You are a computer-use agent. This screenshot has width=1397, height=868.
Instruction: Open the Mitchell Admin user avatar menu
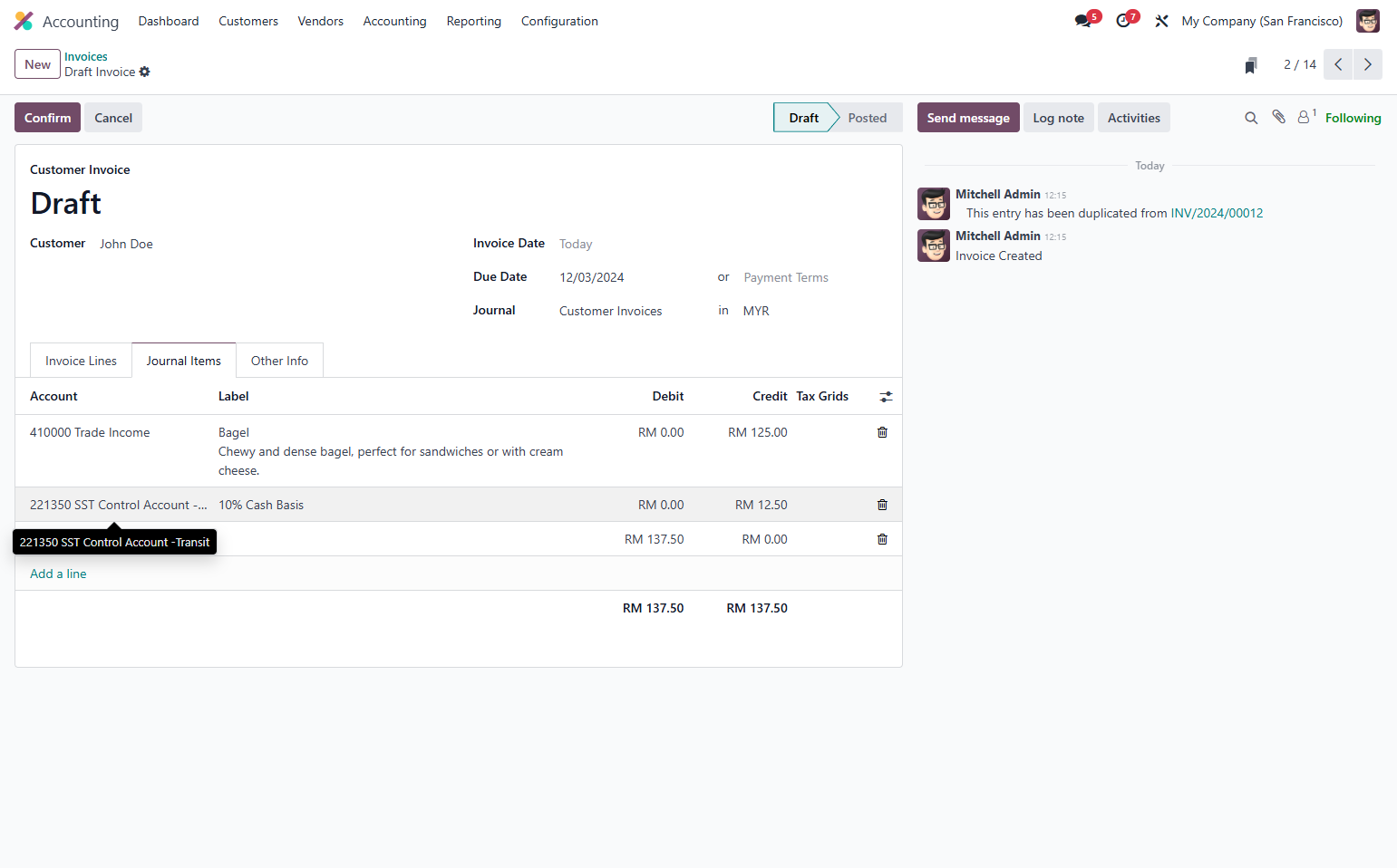pyautogui.click(x=1367, y=21)
